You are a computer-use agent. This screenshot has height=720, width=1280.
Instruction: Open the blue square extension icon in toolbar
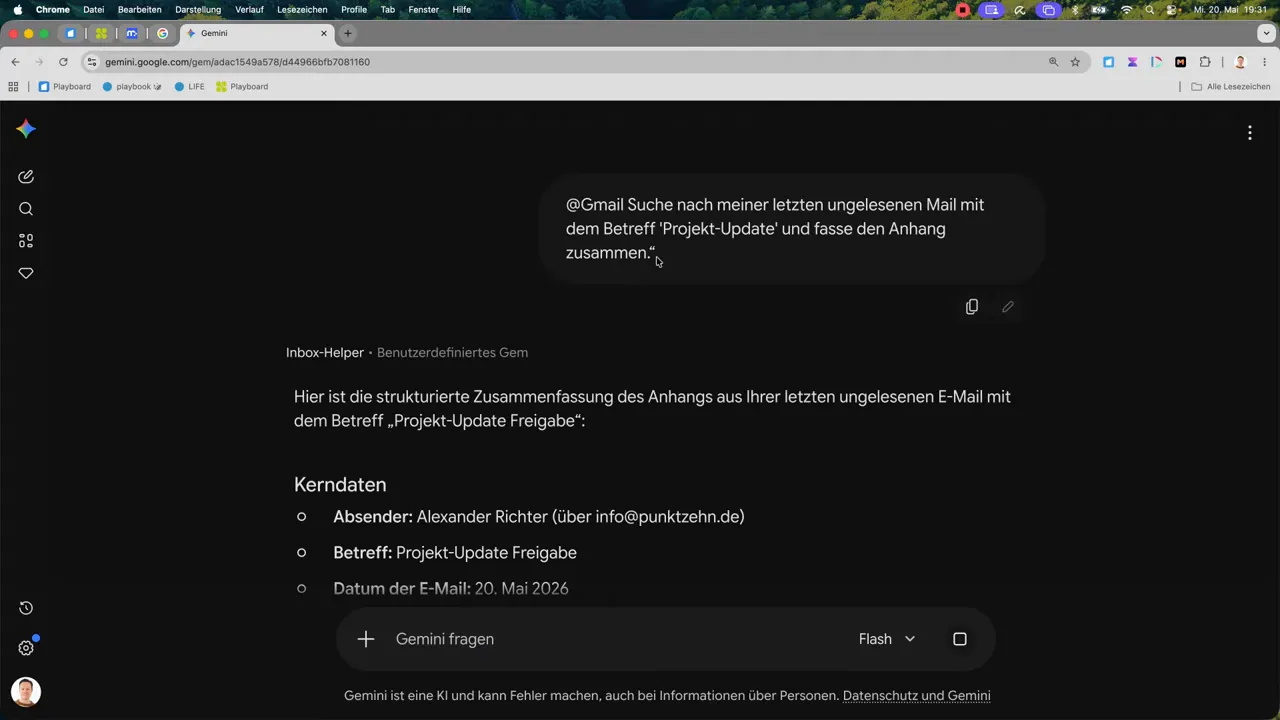click(x=1108, y=62)
